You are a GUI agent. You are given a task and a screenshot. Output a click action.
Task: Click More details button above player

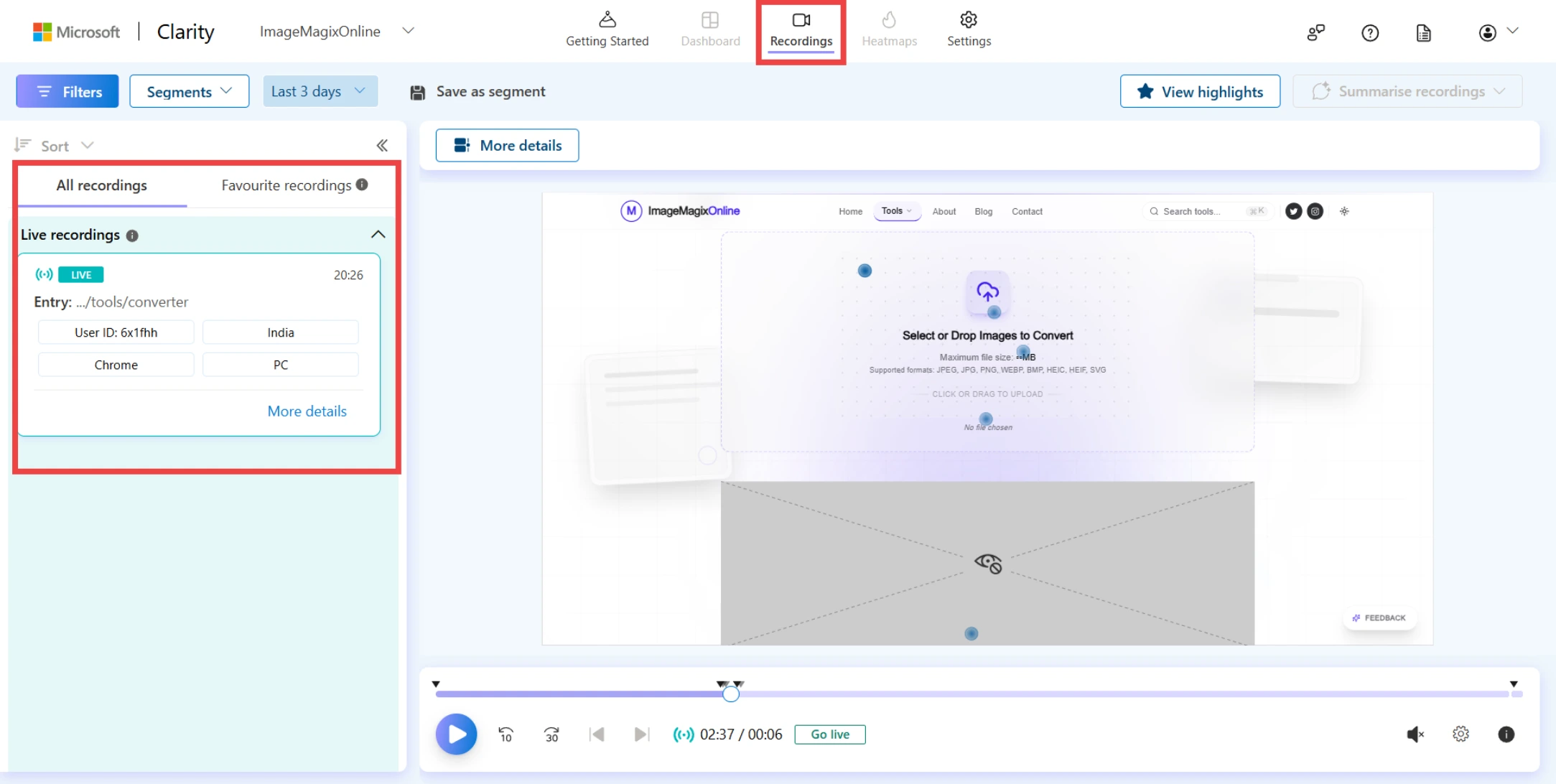click(x=507, y=146)
